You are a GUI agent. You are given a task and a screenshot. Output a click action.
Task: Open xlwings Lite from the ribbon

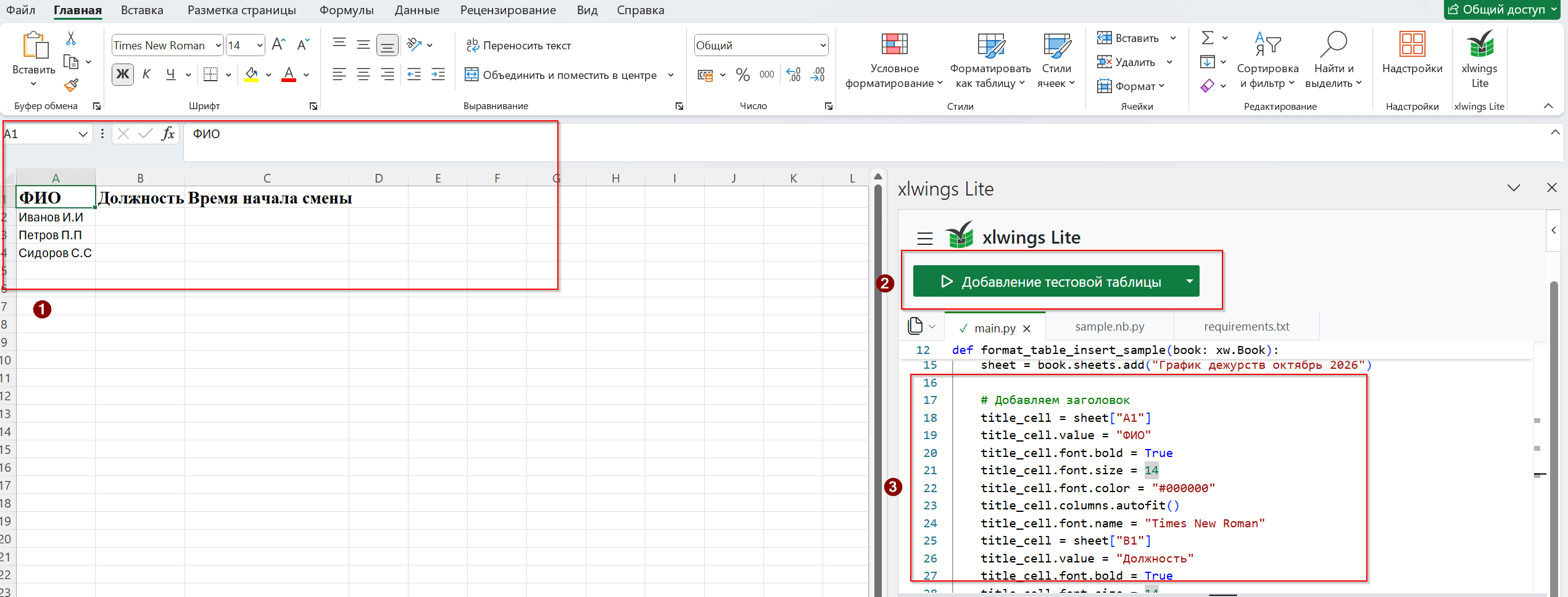[x=1479, y=60]
